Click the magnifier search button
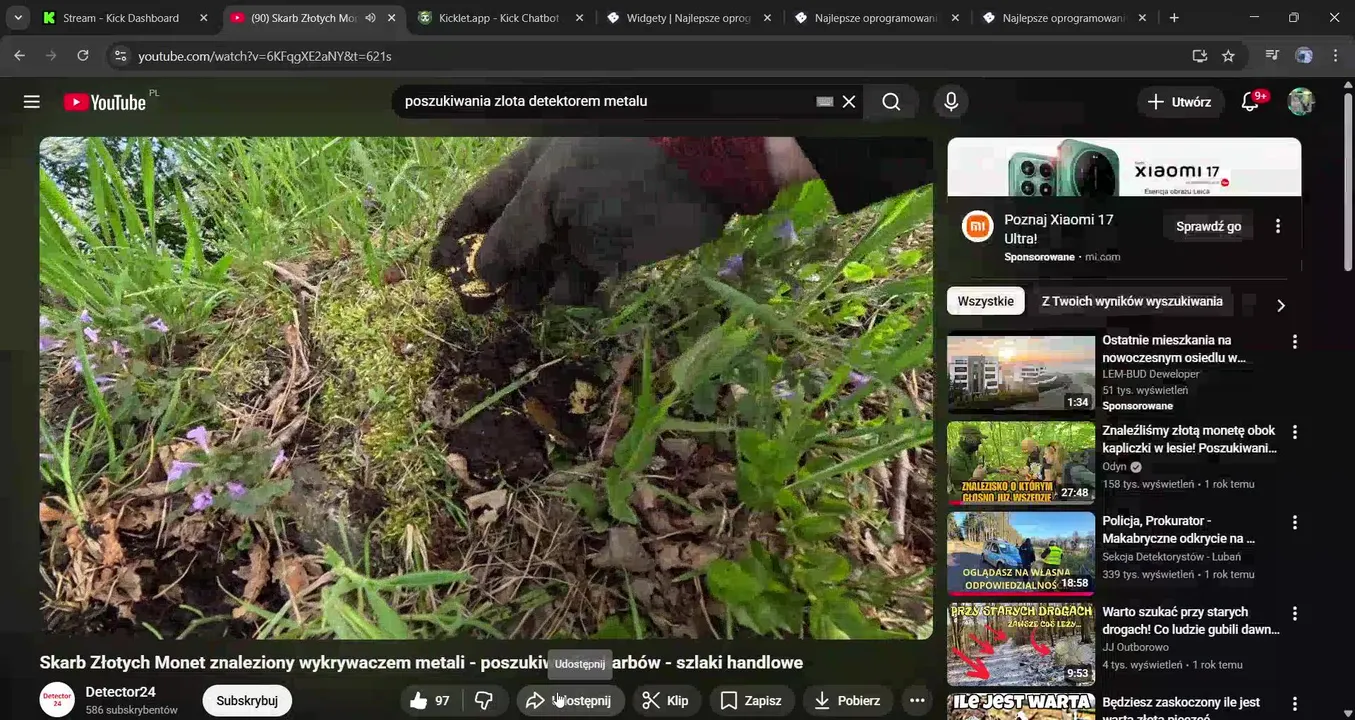This screenshot has width=1355, height=720. (x=891, y=102)
